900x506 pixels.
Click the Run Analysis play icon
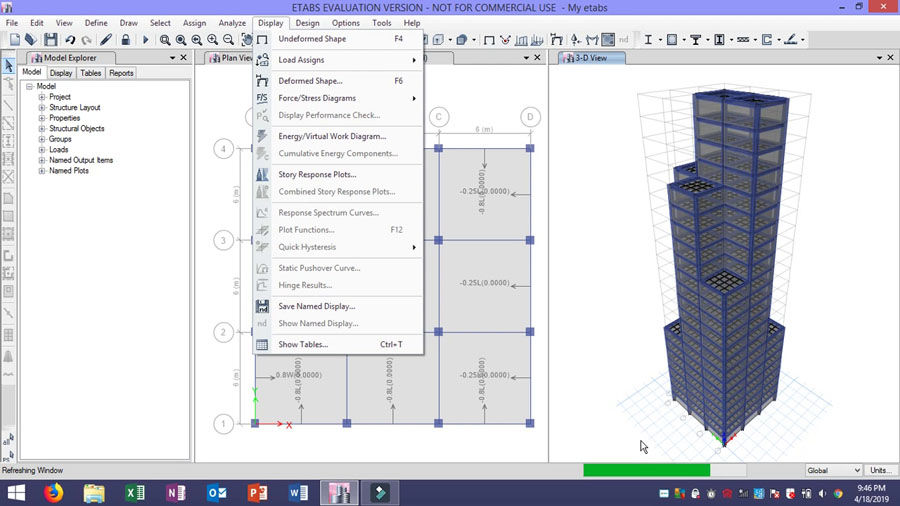coord(145,40)
